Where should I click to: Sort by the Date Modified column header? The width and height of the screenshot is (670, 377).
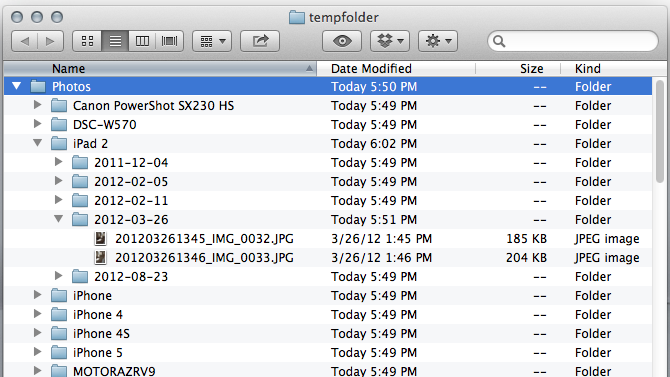coord(396,68)
